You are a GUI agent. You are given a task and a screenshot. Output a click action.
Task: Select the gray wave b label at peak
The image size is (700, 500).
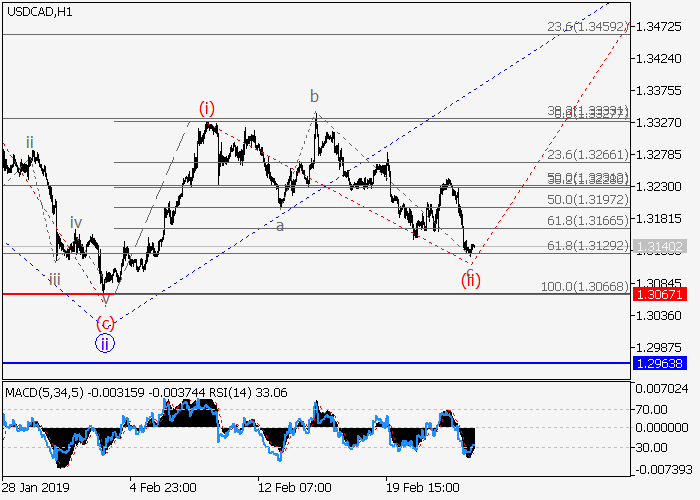[x=314, y=96]
